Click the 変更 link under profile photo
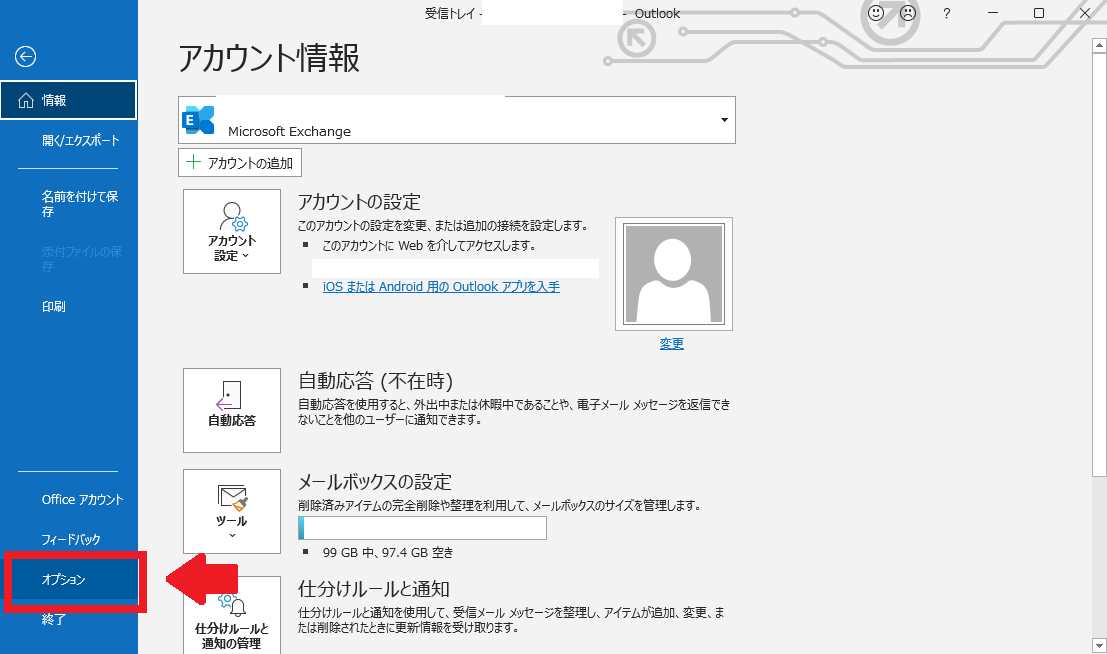Image resolution: width=1107 pixels, height=654 pixels. 672,344
